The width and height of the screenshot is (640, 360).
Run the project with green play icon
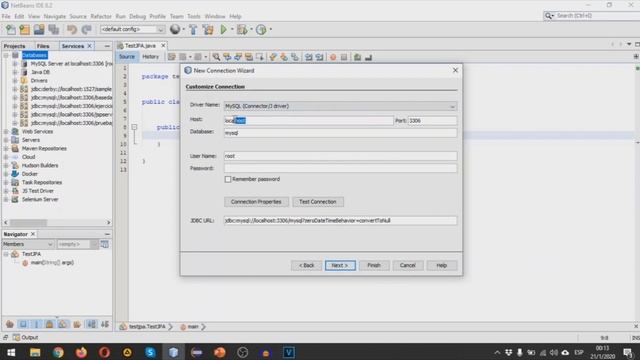[223, 29]
